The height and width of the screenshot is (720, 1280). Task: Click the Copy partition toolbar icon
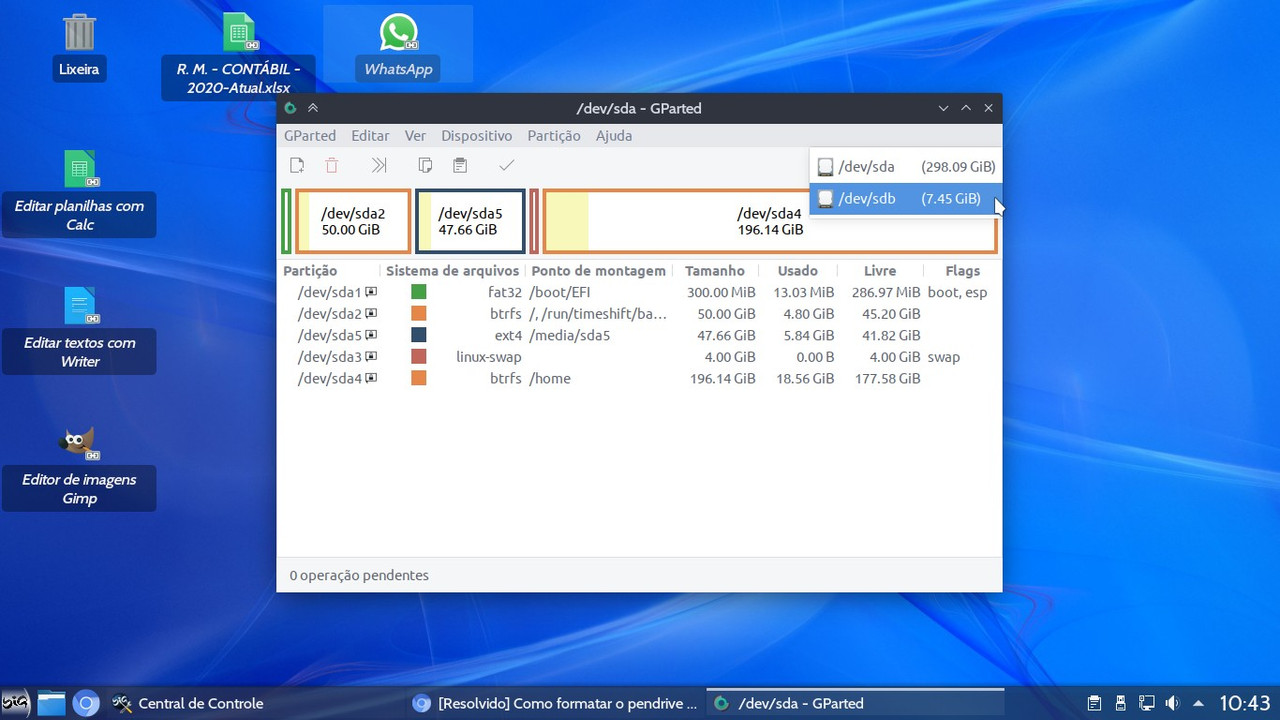[x=425, y=166]
